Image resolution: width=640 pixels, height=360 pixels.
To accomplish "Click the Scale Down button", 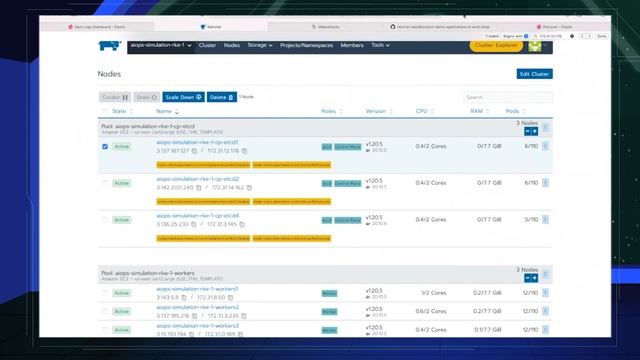I will (183, 97).
